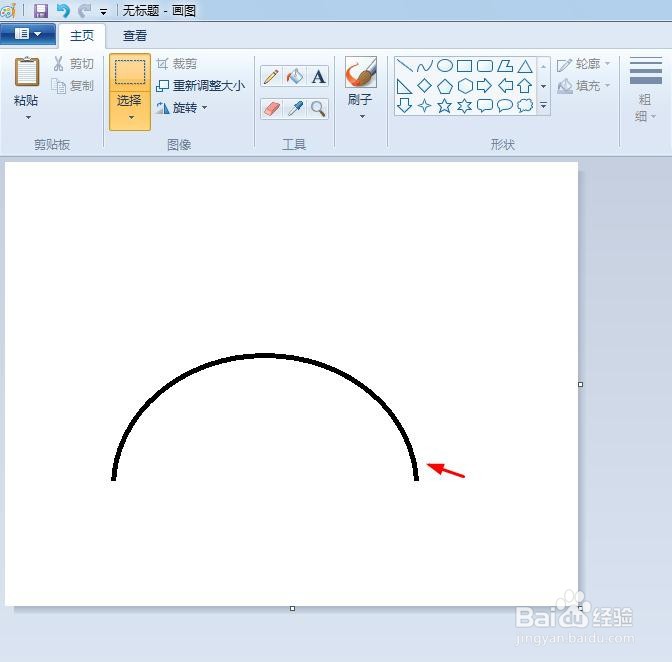Open the Paint application file menu button
672x662 pixels.
tap(28, 34)
